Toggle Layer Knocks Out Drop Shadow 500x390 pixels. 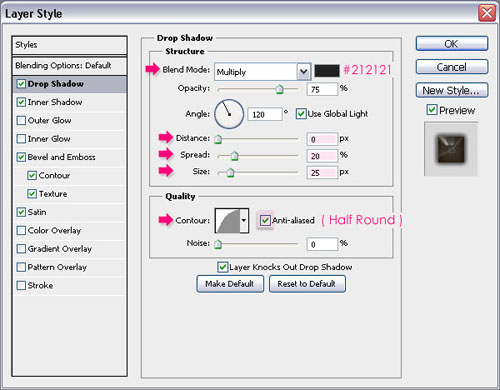[x=222, y=267]
